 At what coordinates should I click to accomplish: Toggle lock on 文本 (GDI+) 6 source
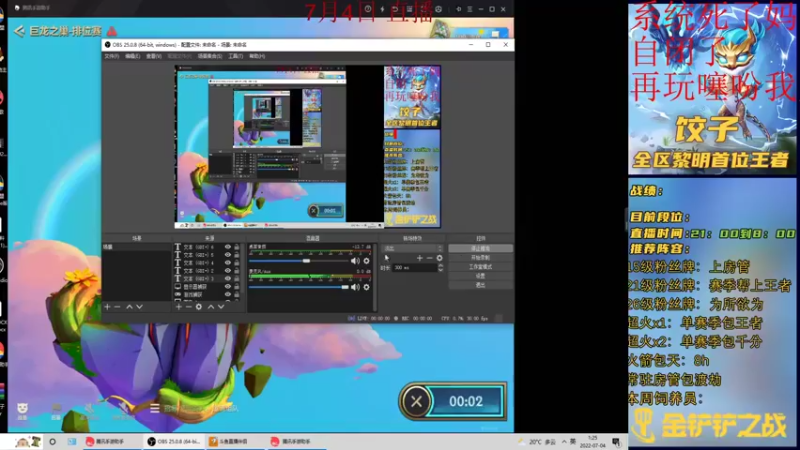point(237,247)
